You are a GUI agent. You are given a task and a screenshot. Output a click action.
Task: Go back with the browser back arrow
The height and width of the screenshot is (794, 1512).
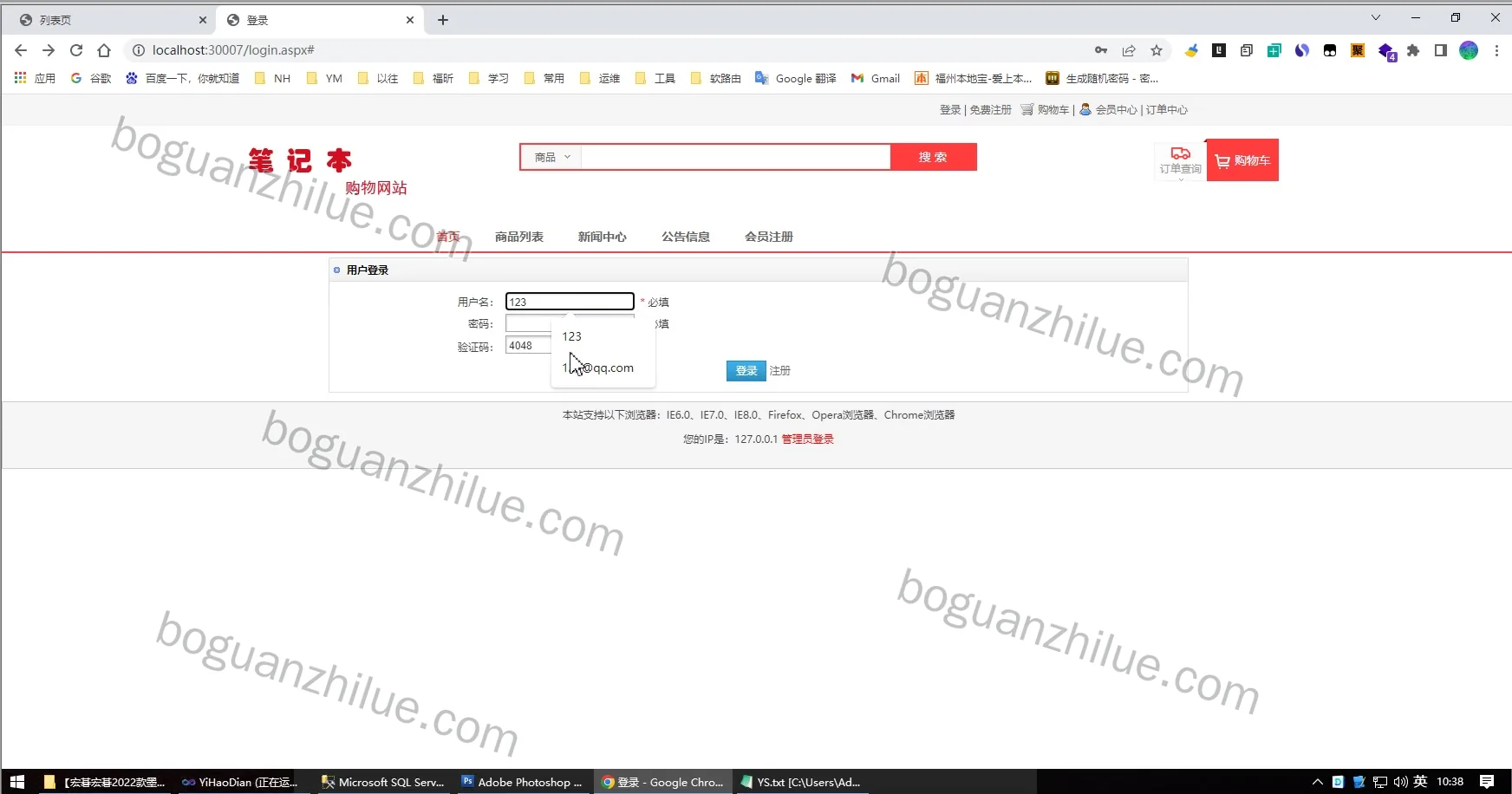[x=21, y=50]
